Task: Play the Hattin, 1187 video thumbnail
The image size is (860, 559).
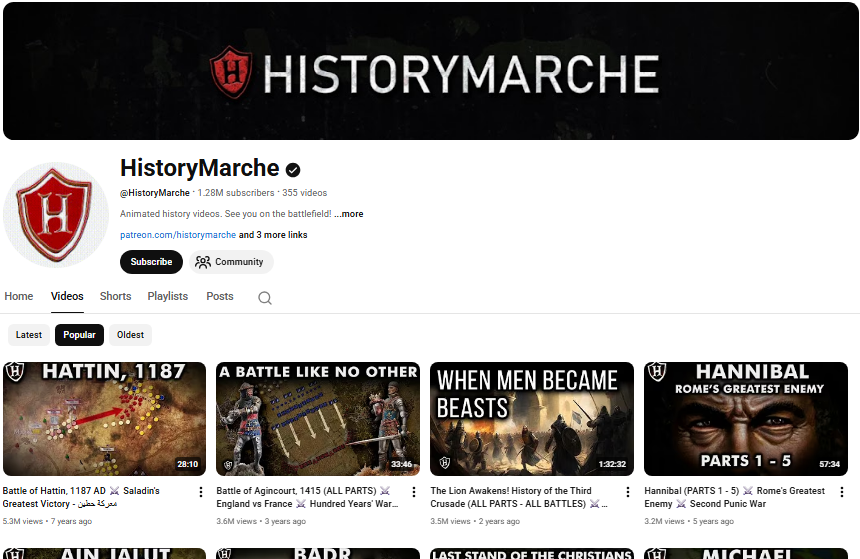Action: pos(104,419)
